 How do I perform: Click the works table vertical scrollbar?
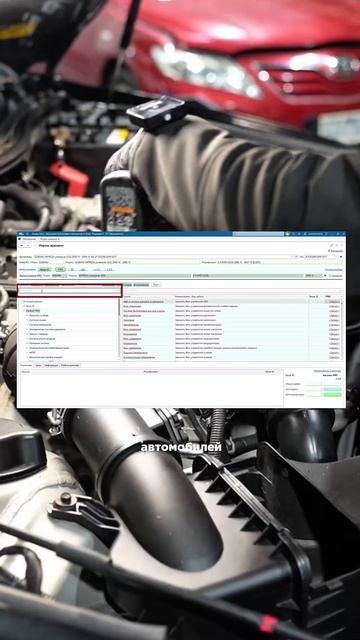[x=342, y=329]
